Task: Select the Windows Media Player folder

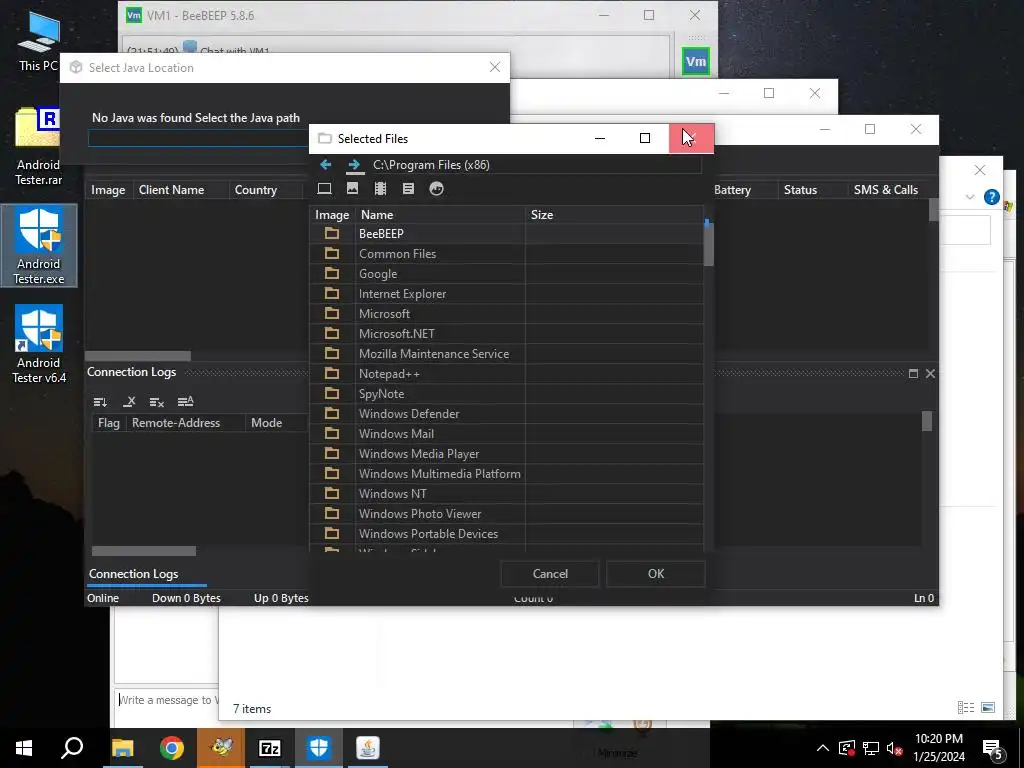Action: pos(507,454)
